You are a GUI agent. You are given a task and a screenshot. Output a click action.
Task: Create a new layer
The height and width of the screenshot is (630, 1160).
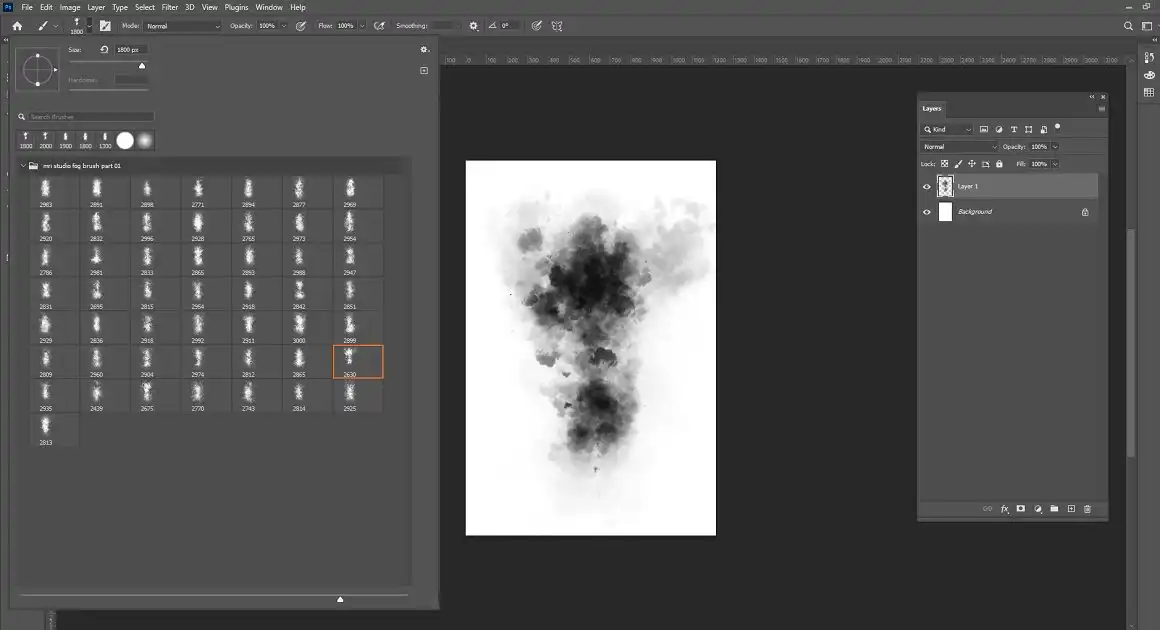click(1070, 509)
